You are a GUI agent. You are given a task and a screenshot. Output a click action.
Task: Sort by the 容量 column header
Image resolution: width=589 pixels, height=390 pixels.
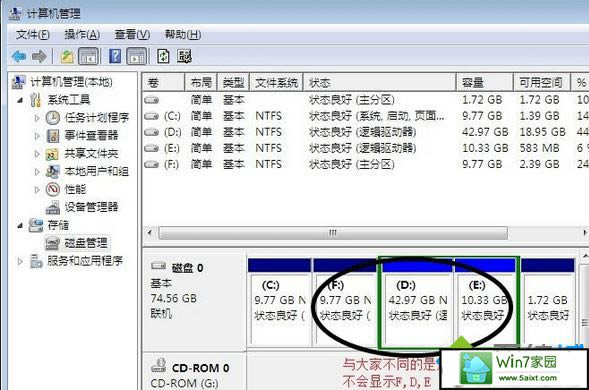click(485, 83)
